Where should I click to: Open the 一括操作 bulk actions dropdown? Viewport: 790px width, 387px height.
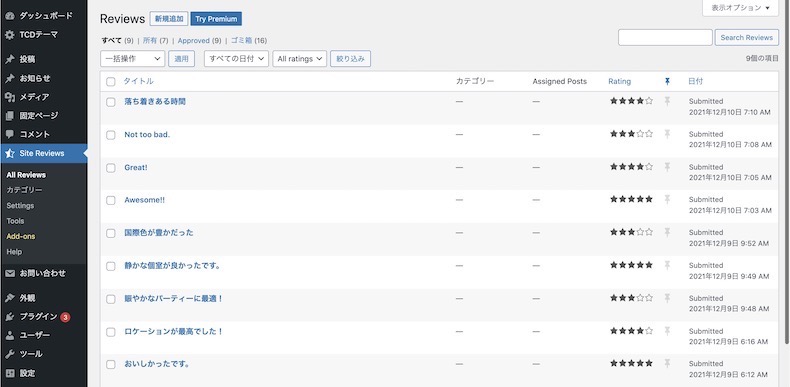click(133, 59)
